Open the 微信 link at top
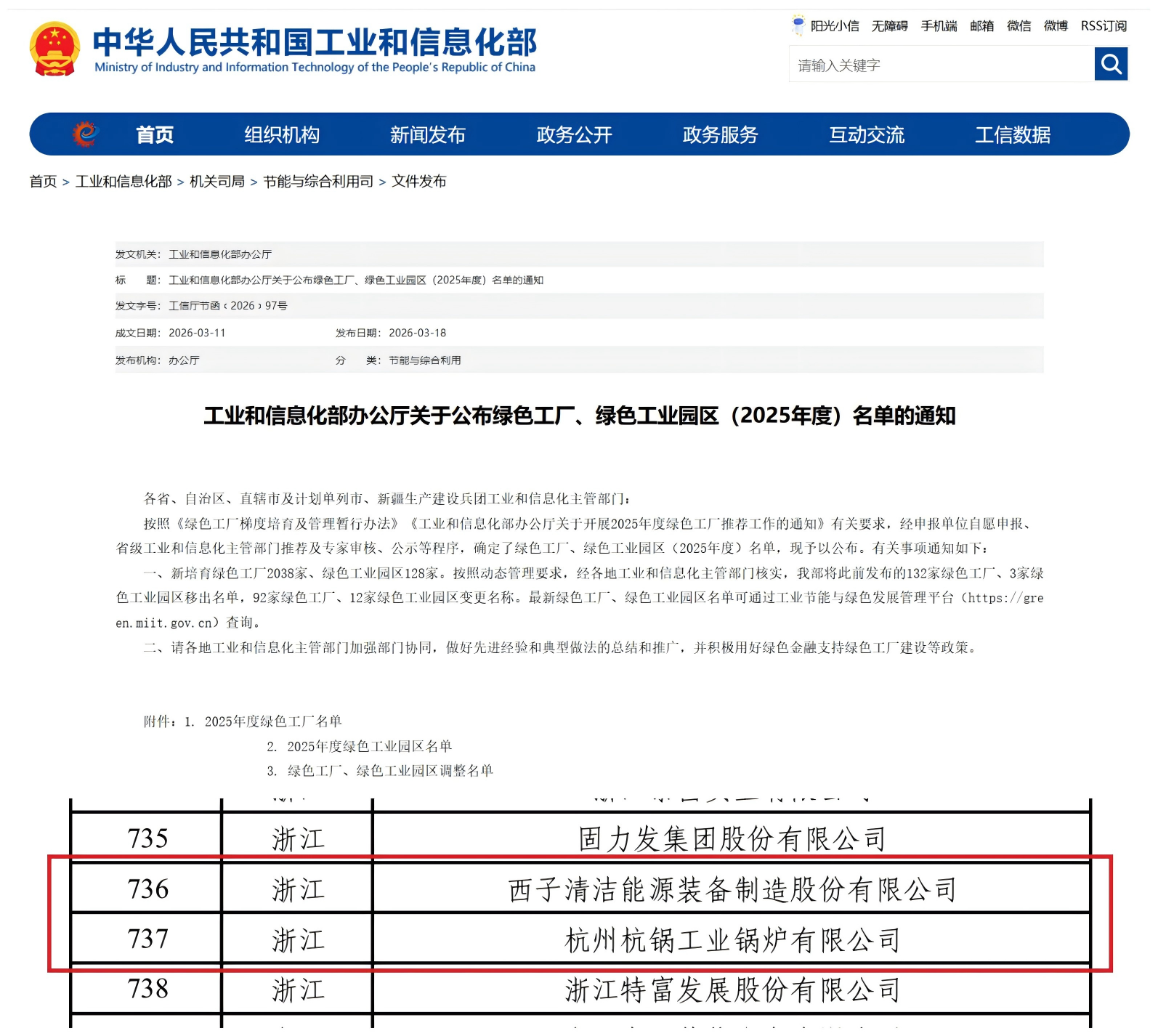This screenshot has width=1158, height=1036. click(x=1019, y=26)
